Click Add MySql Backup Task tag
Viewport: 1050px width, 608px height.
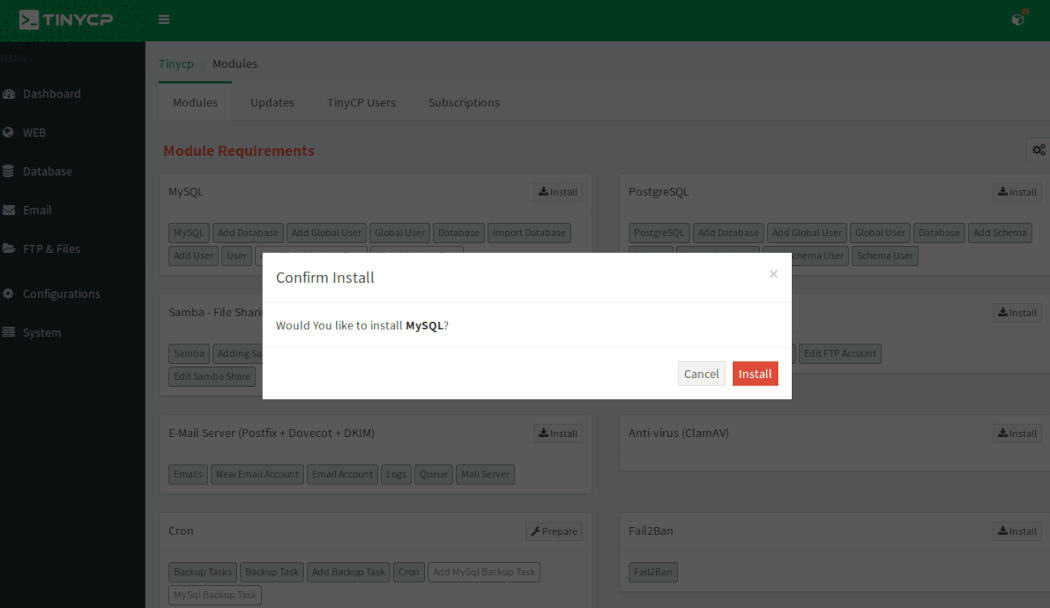[483, 572]
